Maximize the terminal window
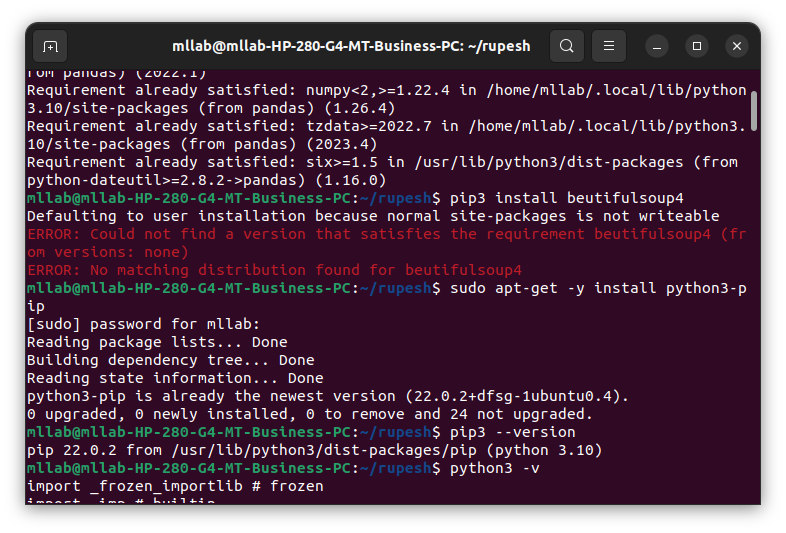 [x=697, y=46]
